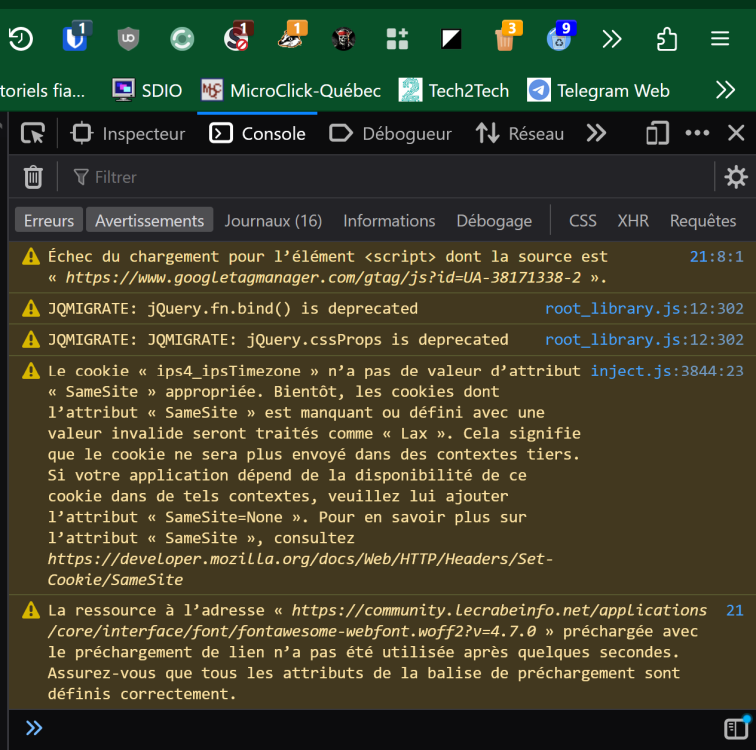Activate the element picker icon in devtools

[x=33, y=134]
